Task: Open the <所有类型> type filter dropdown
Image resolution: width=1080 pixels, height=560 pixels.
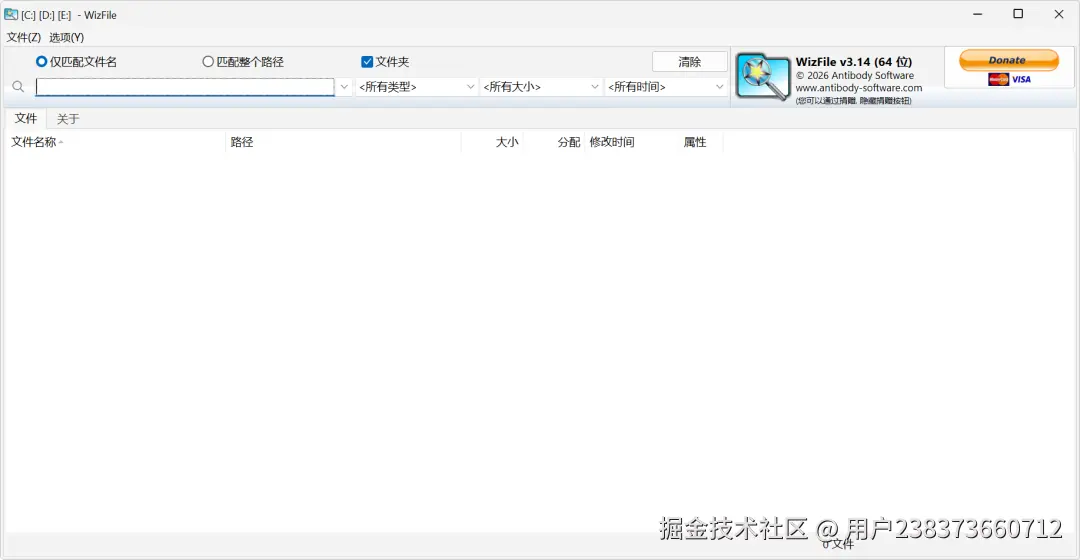Action: [417, 87]
